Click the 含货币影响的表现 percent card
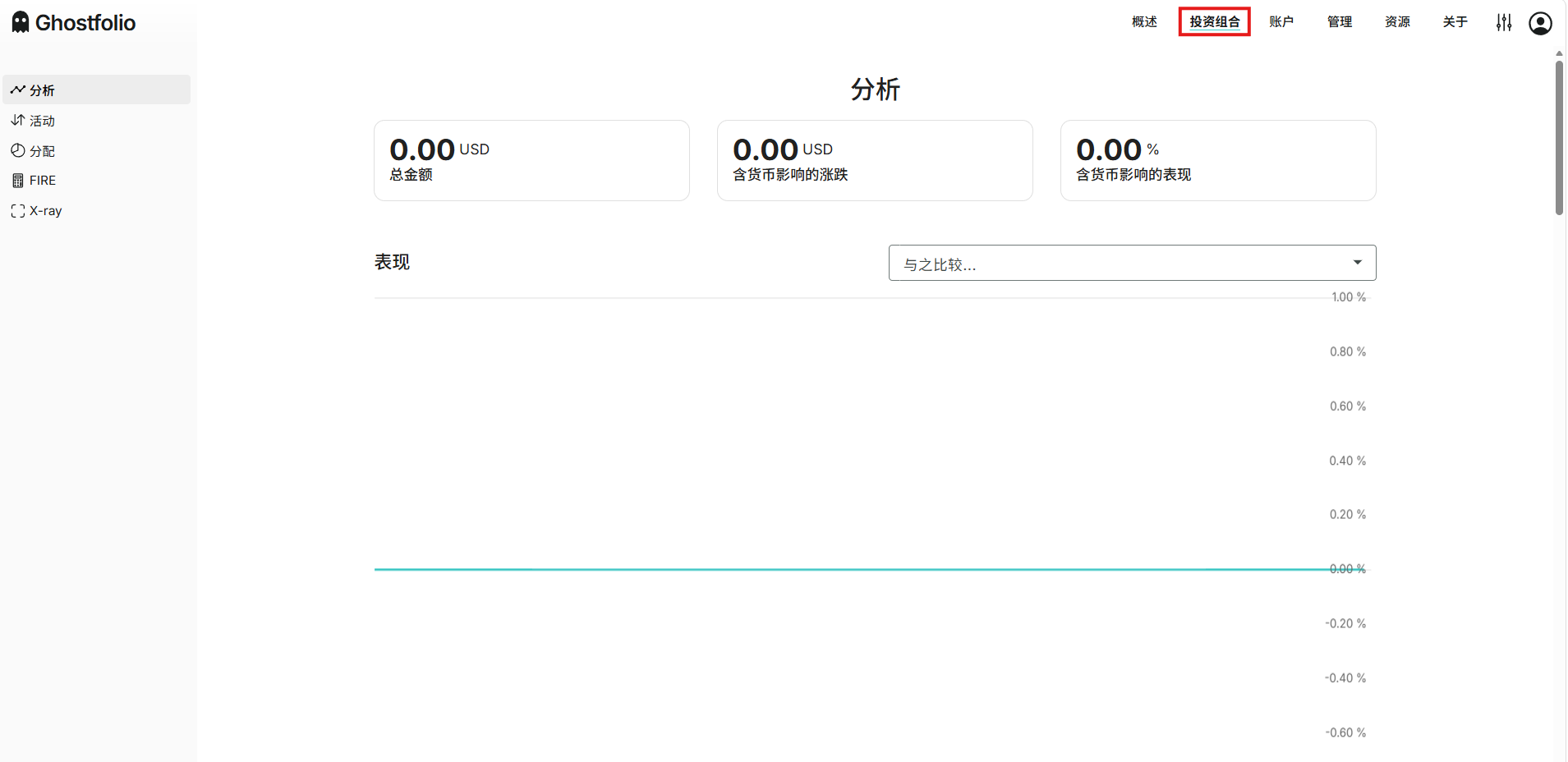 tap(1218, 160)
